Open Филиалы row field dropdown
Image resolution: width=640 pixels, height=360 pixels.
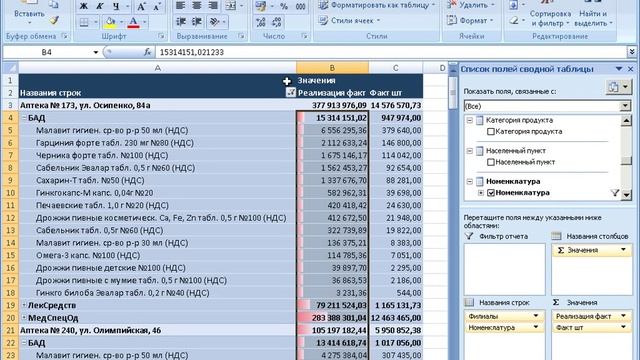tap(536, 316)
